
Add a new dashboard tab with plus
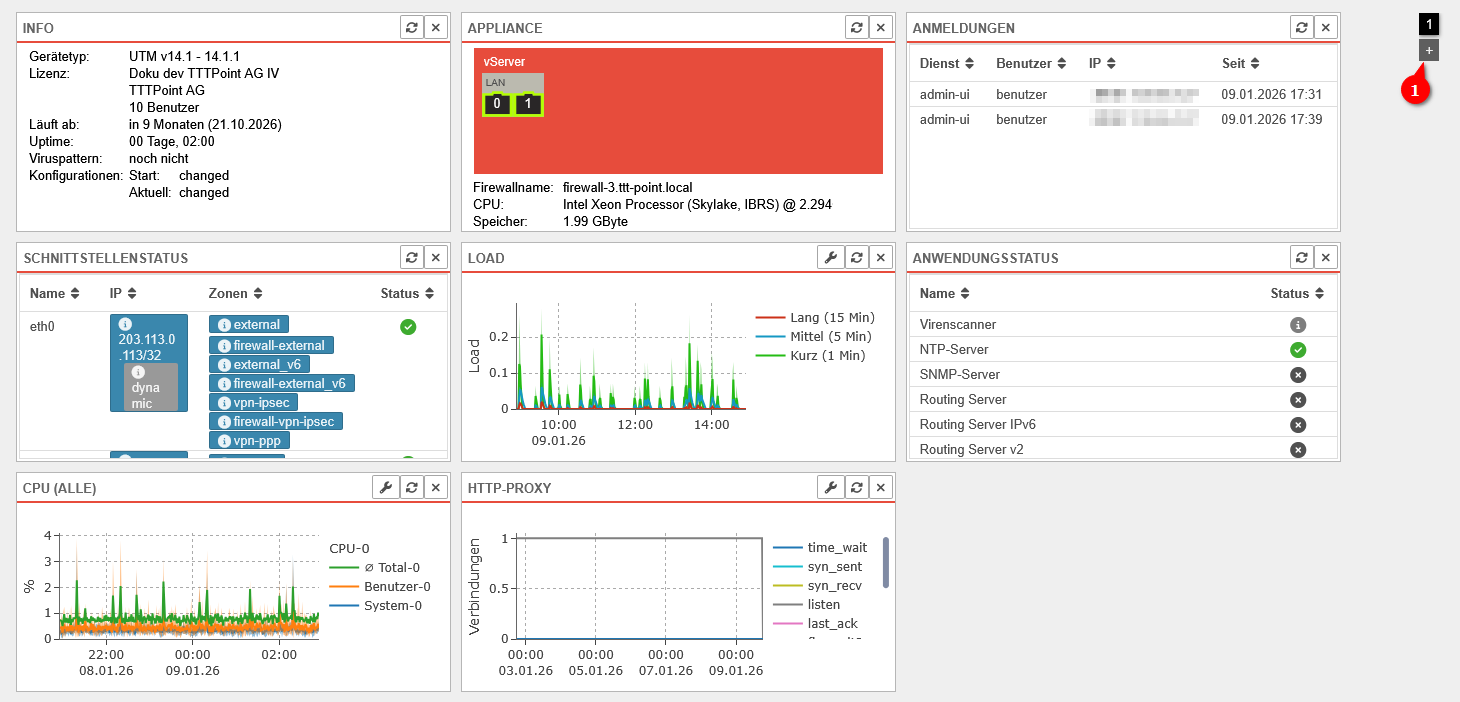(x=1429, y=50)
